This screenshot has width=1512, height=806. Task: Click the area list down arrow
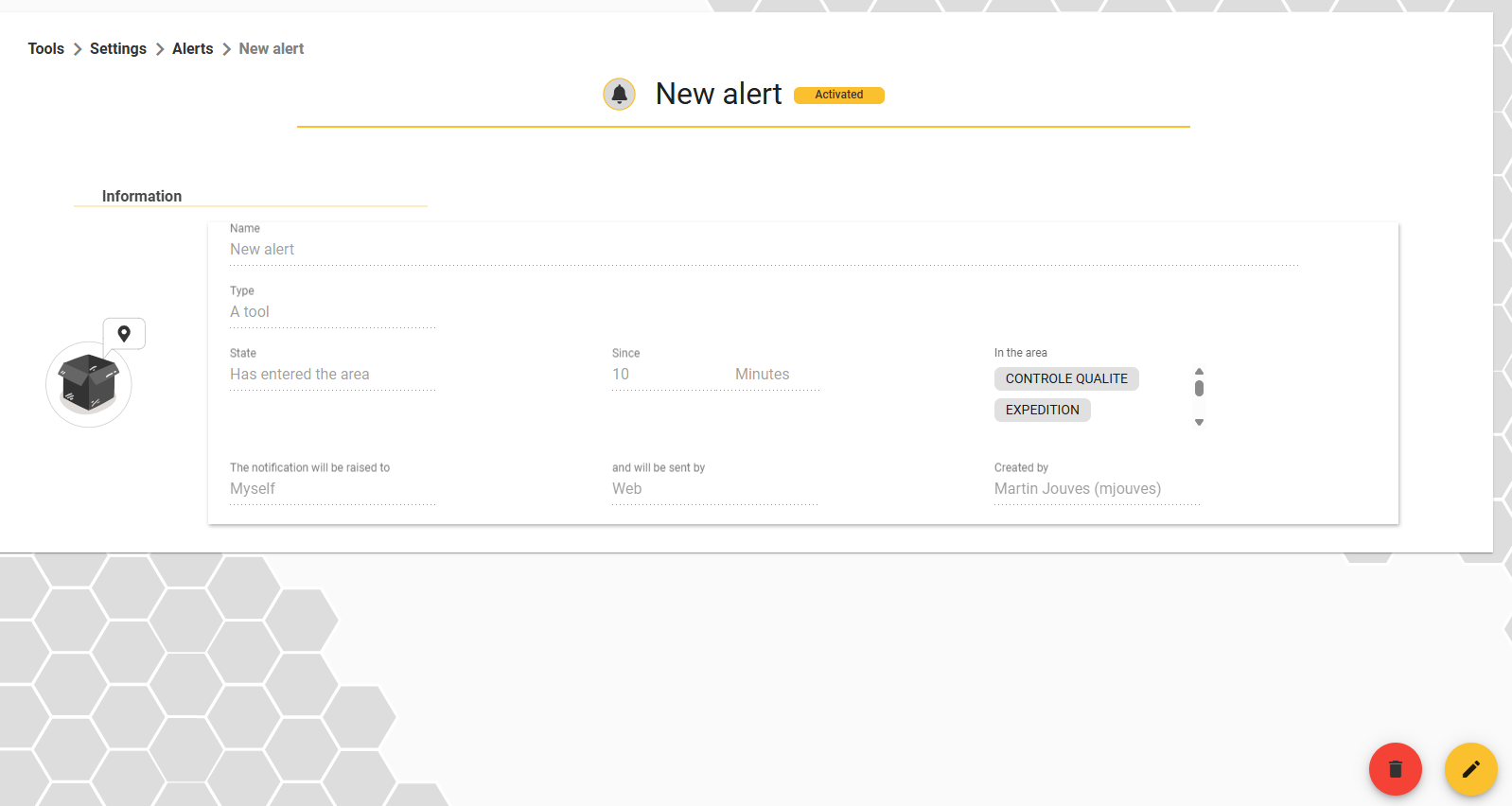tap(1199, 422)
